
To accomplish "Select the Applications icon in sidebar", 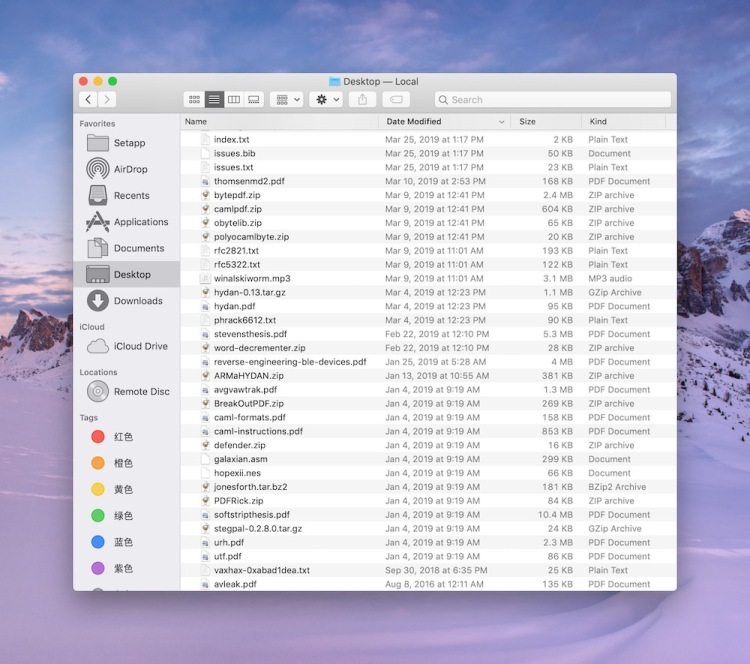I will (x=98, y=222).
